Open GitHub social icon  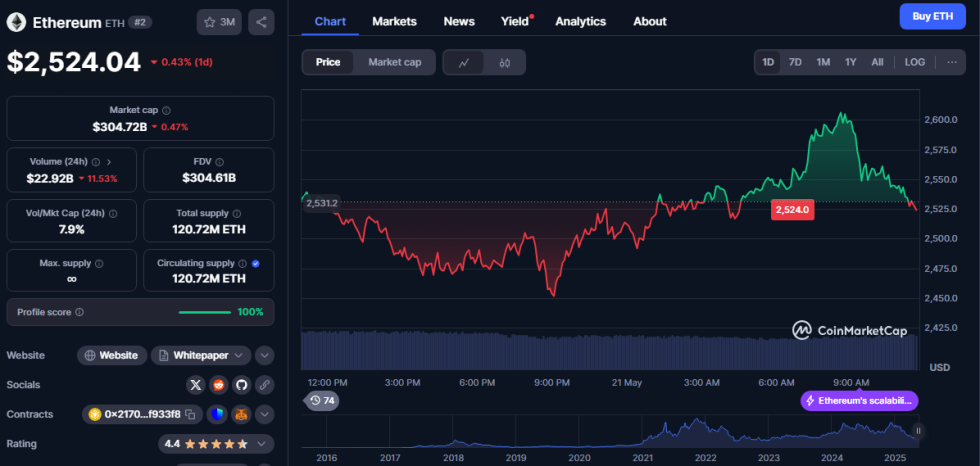pos(241,385)
